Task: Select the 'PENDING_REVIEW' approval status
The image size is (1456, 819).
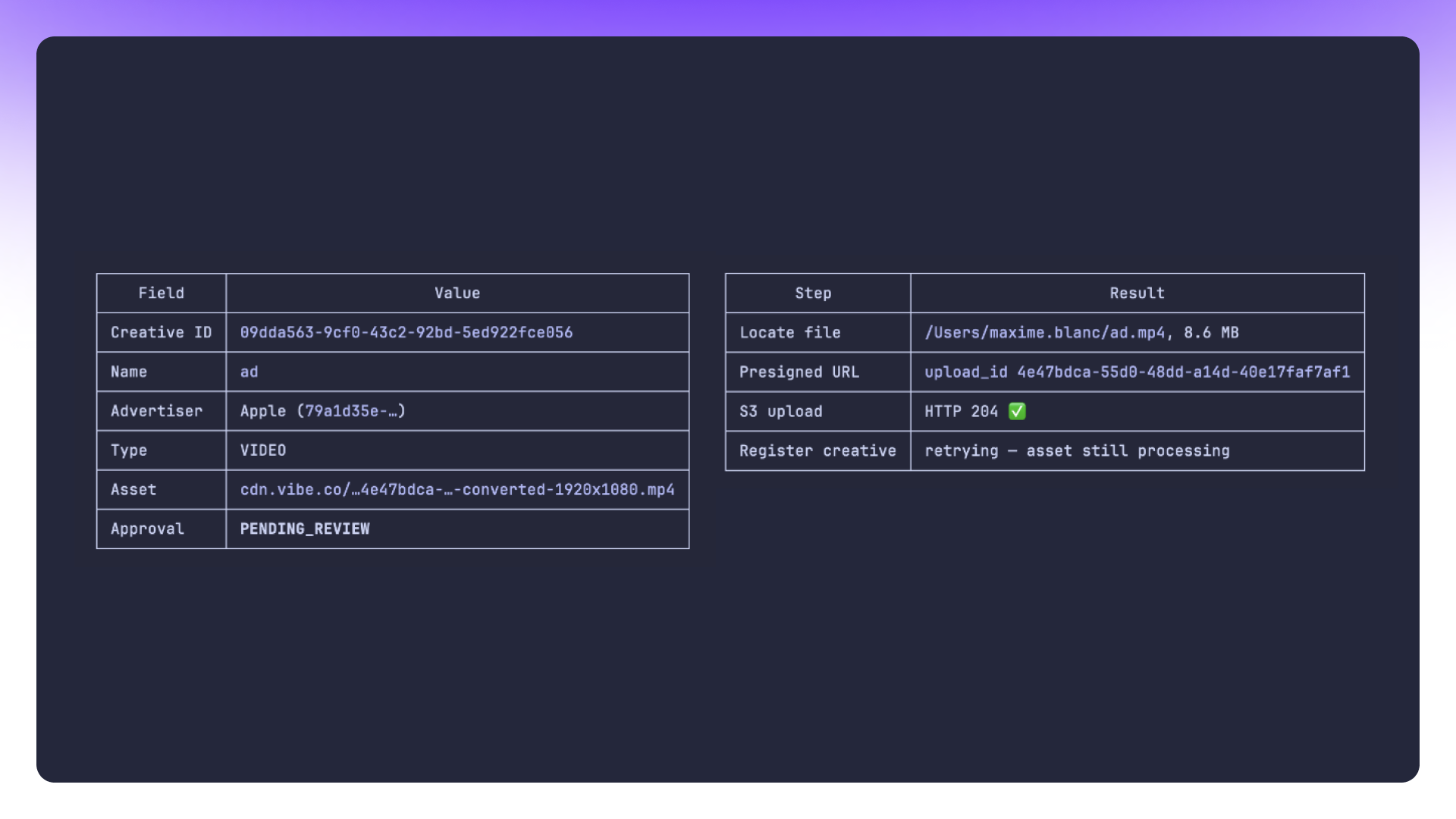Action: tap(305, 529)
